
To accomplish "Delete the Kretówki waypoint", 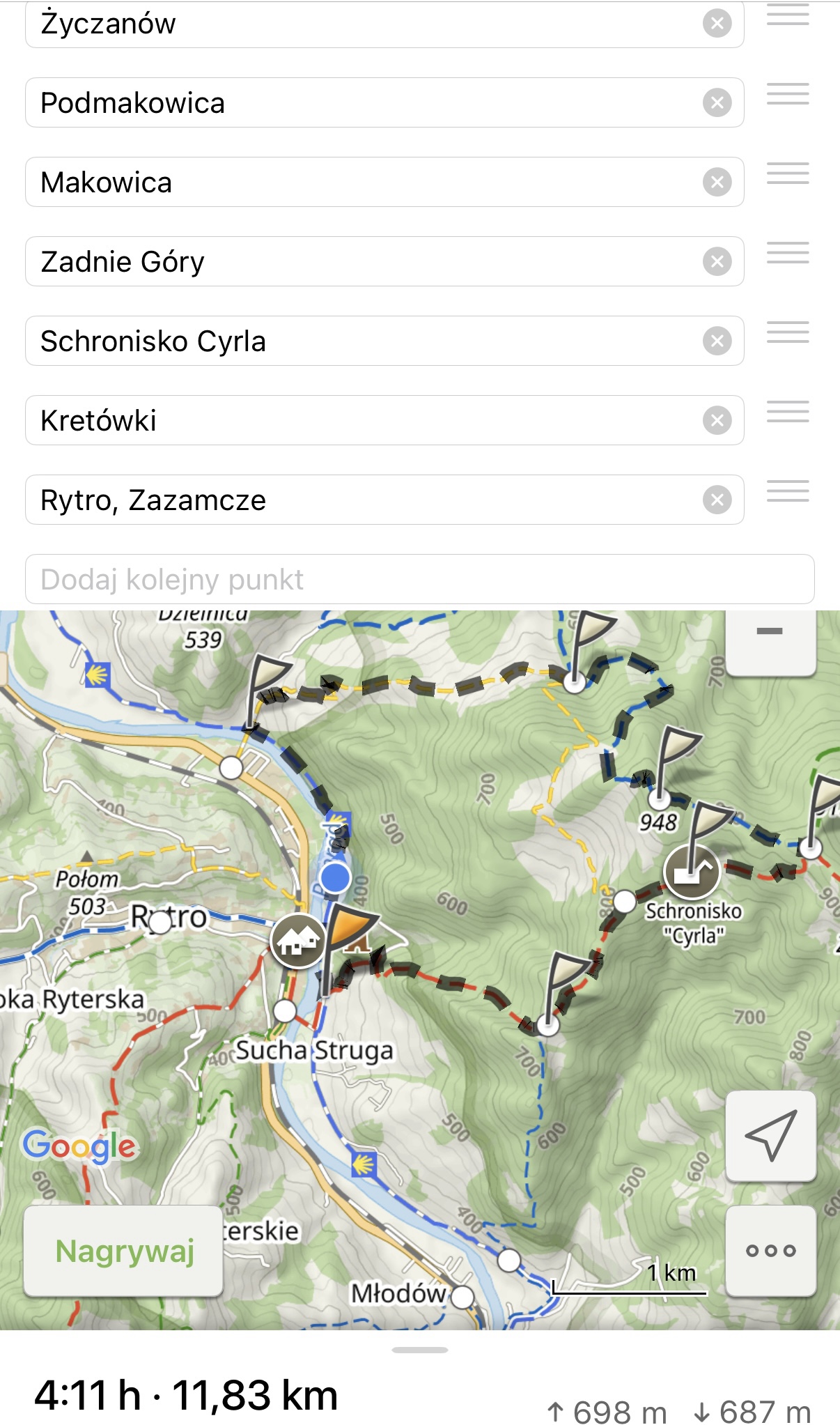I will pos(717,421).
